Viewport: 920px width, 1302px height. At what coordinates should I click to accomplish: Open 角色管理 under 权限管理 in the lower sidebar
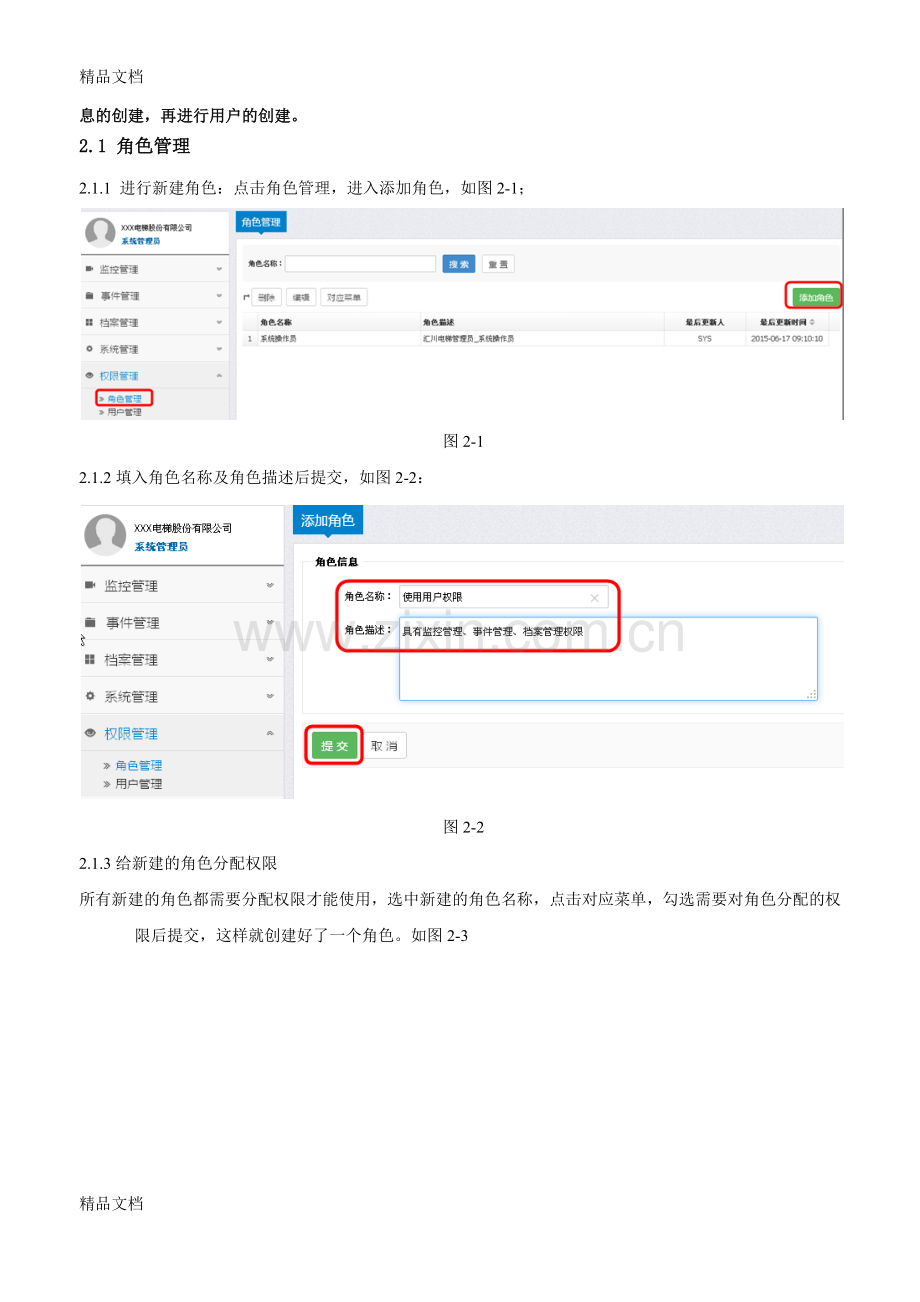click(139, 765)
